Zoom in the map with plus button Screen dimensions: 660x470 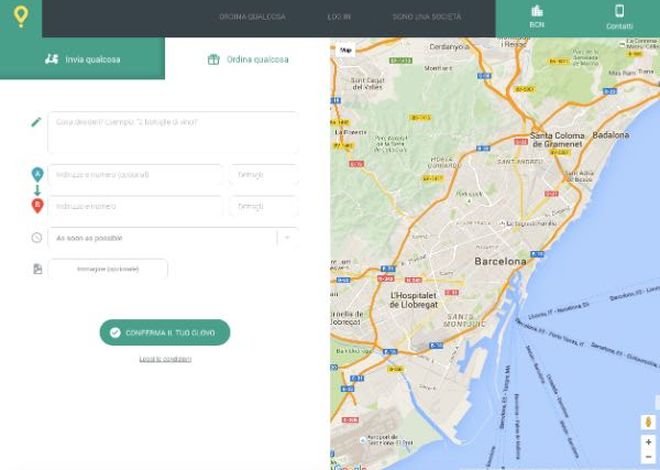point(648,442)
